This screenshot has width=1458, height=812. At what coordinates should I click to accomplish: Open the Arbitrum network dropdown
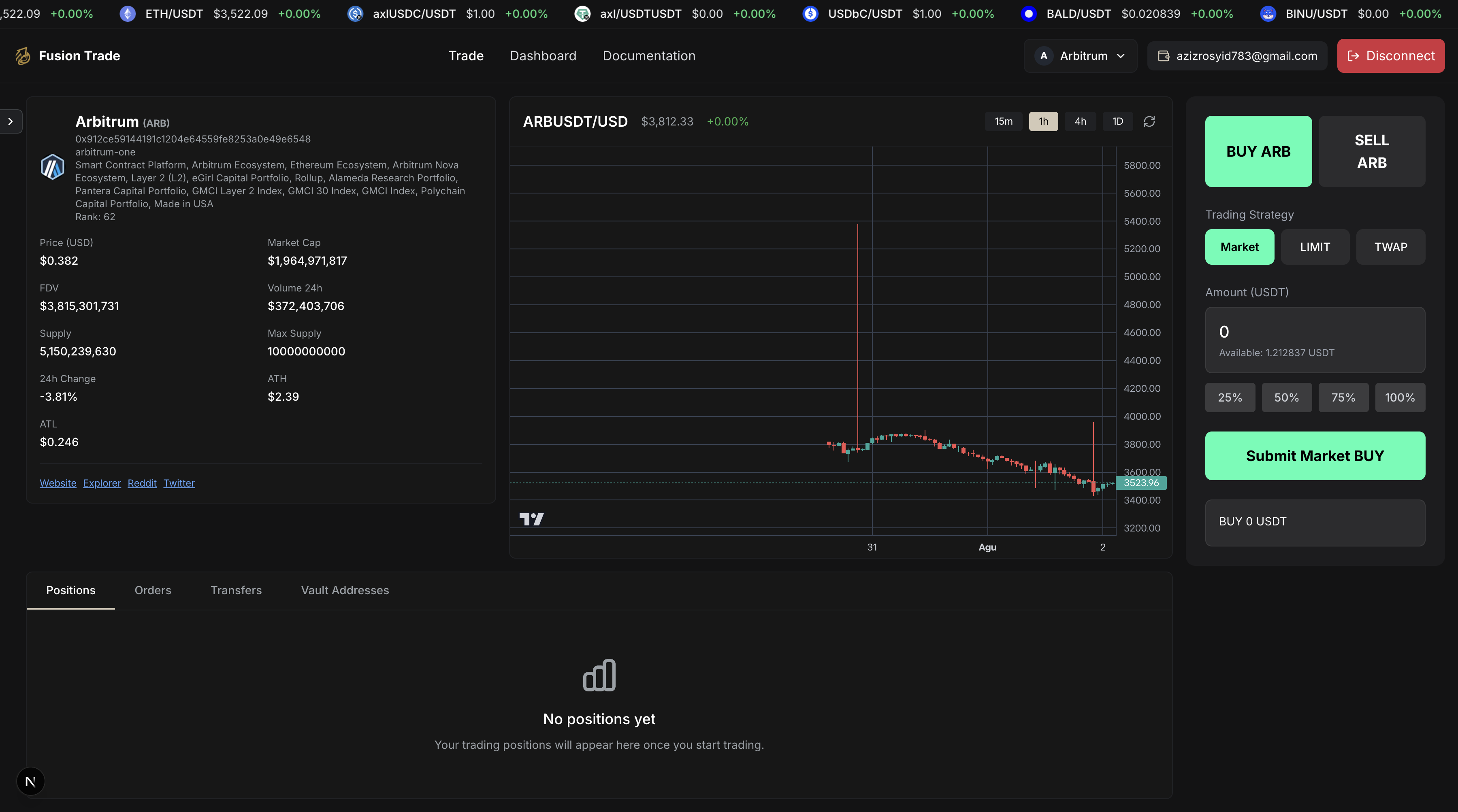pos(1081,55)
